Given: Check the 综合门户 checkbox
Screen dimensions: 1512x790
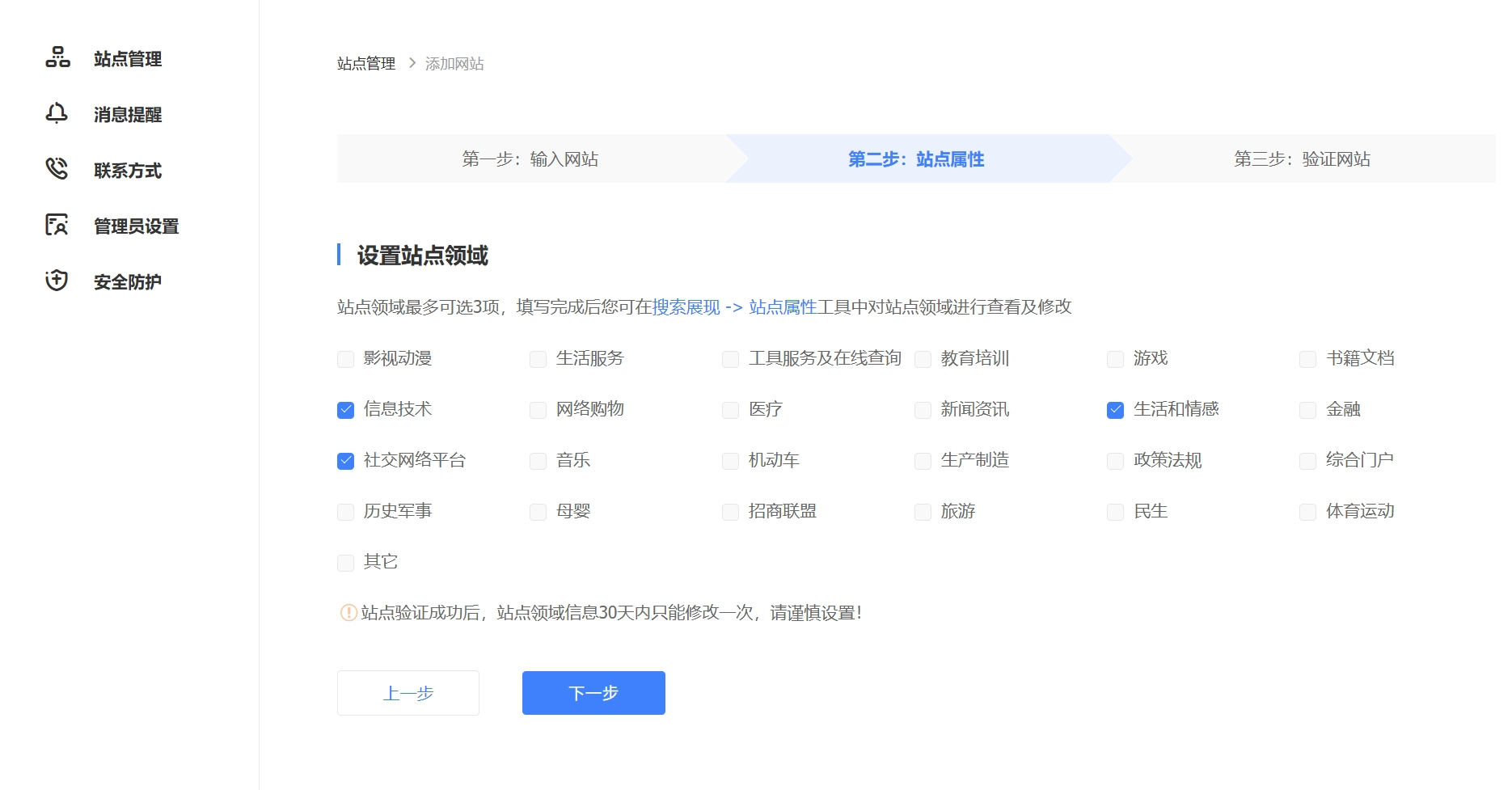Looking at the screenshot, I should click(1307, 461).
